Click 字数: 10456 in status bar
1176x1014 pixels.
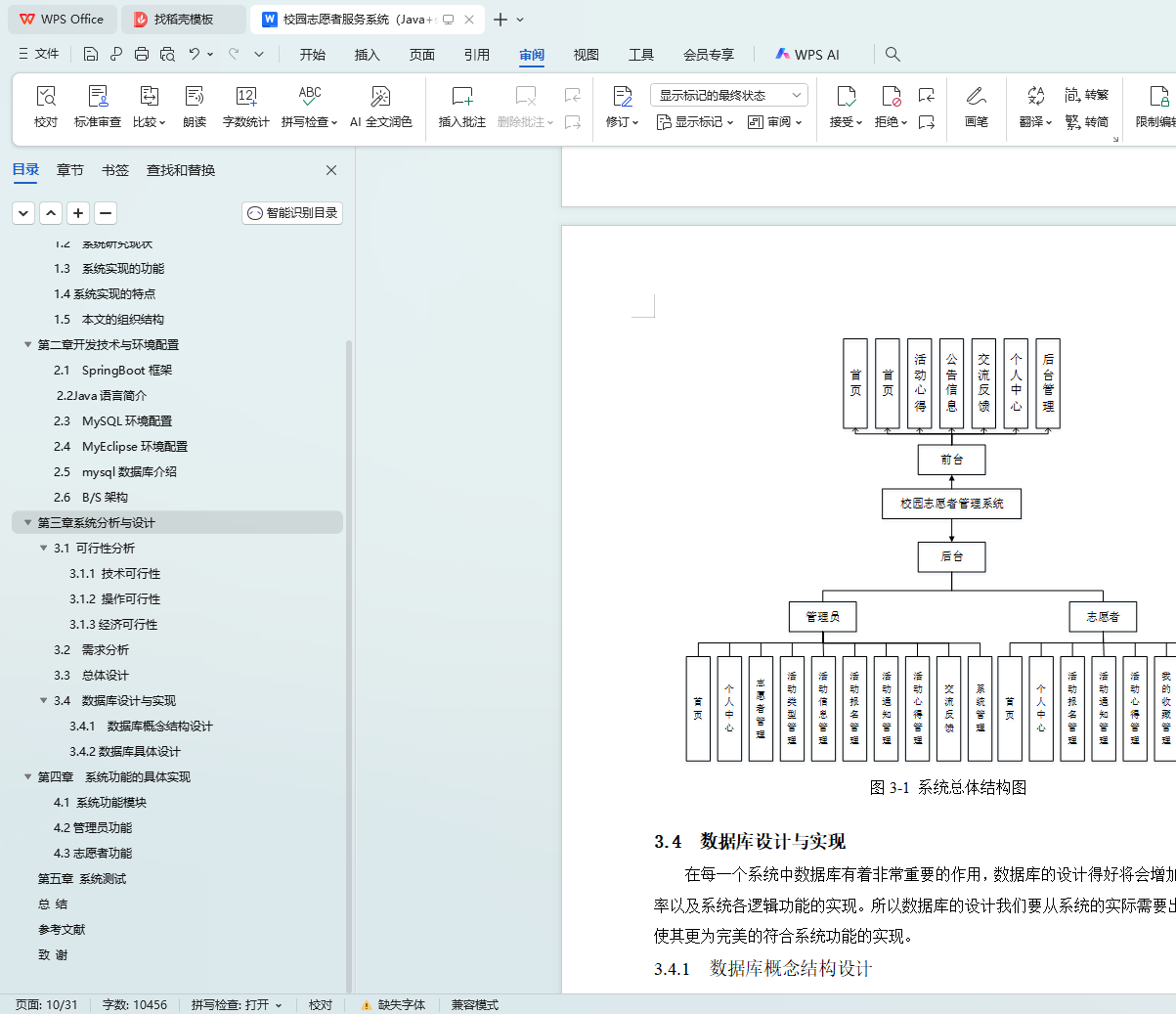point(135,1005)
